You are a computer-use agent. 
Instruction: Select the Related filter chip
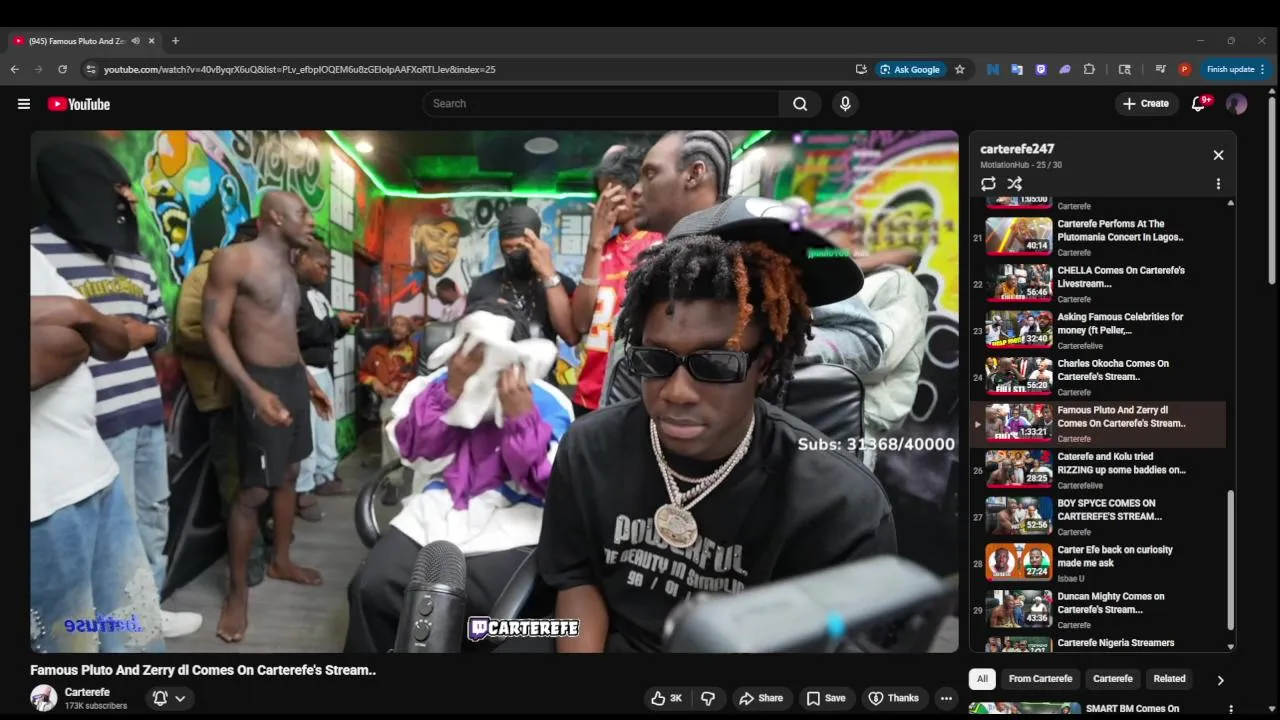(1169, 679)
